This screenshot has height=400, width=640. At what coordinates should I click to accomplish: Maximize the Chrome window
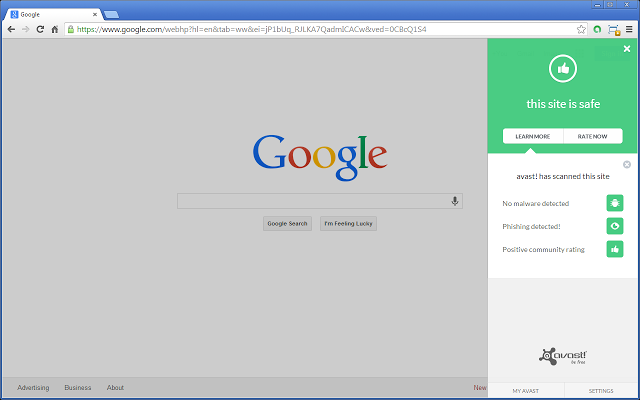coord(610,4)
